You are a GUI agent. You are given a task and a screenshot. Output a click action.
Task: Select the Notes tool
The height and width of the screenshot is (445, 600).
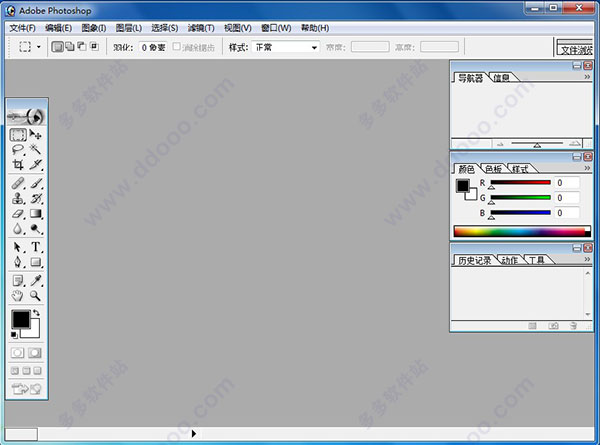coord(18,281)
